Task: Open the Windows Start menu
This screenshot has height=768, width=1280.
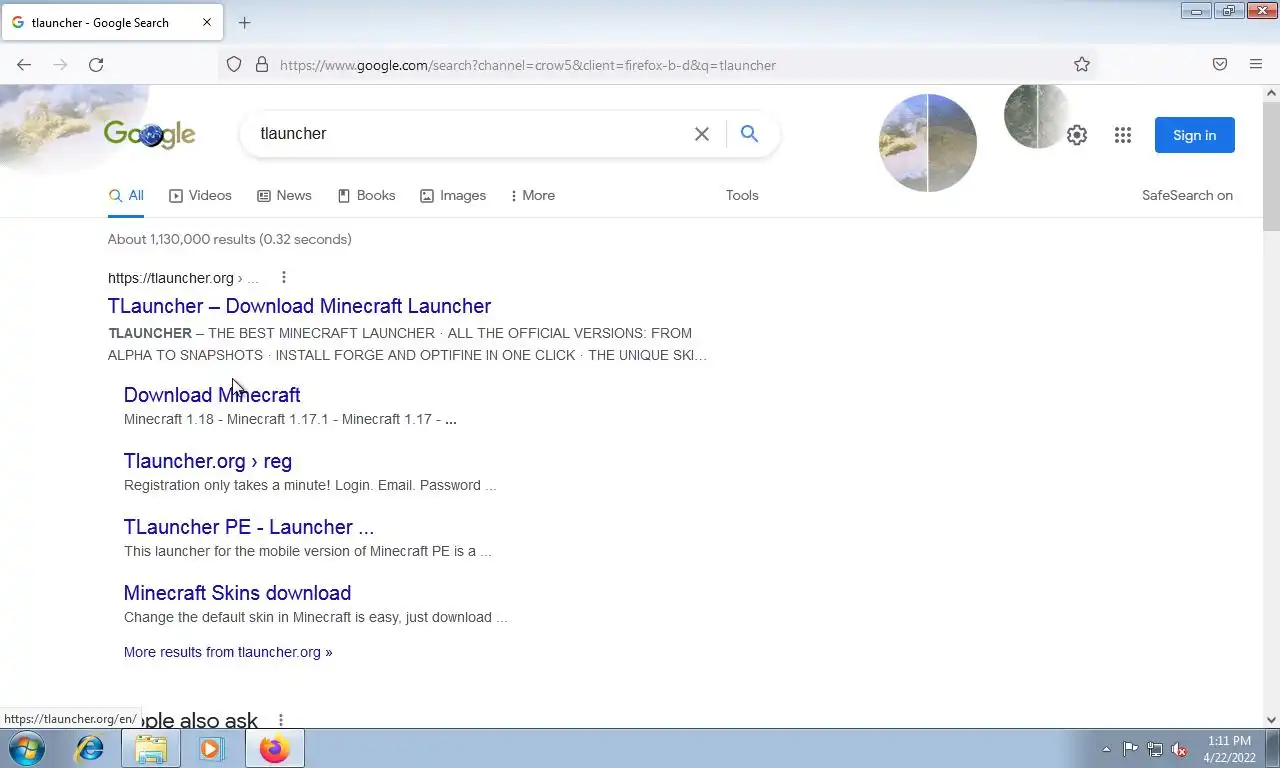Action: (27, 748)
